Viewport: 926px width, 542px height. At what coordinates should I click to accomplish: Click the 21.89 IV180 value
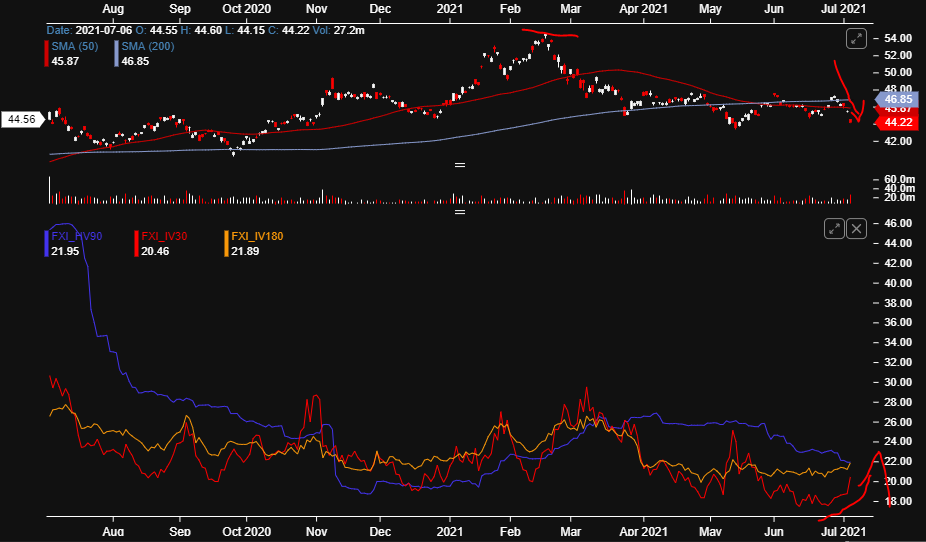pos(245,251)
